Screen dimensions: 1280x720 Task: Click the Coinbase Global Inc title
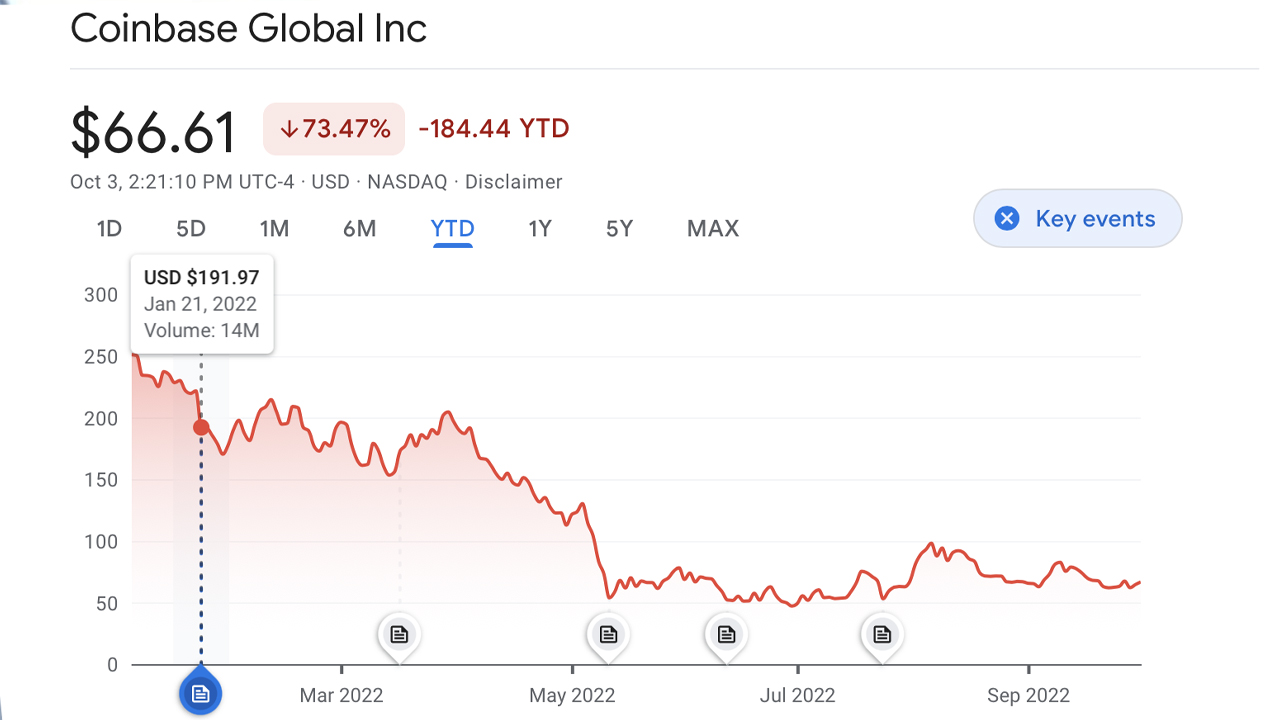click(x=247, y=28)
